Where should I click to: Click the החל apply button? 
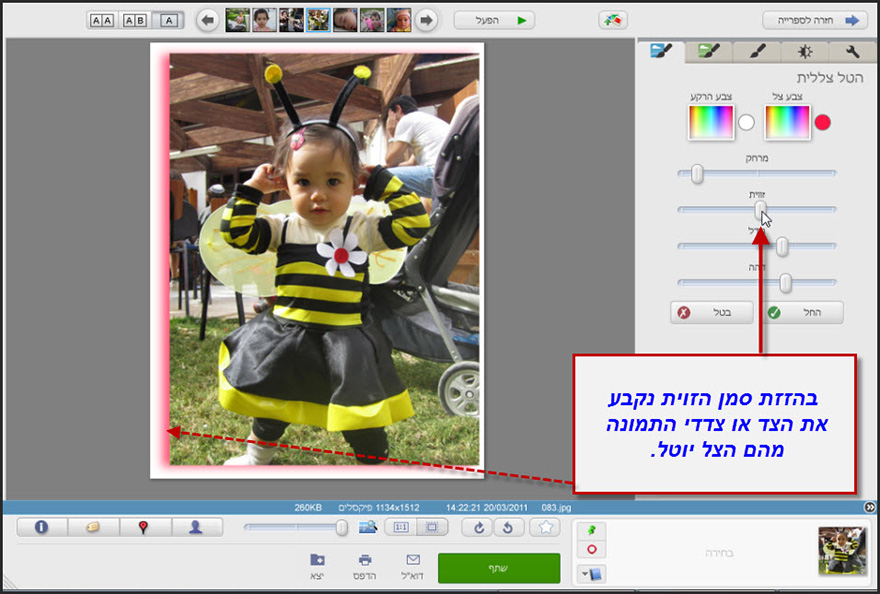803,312
